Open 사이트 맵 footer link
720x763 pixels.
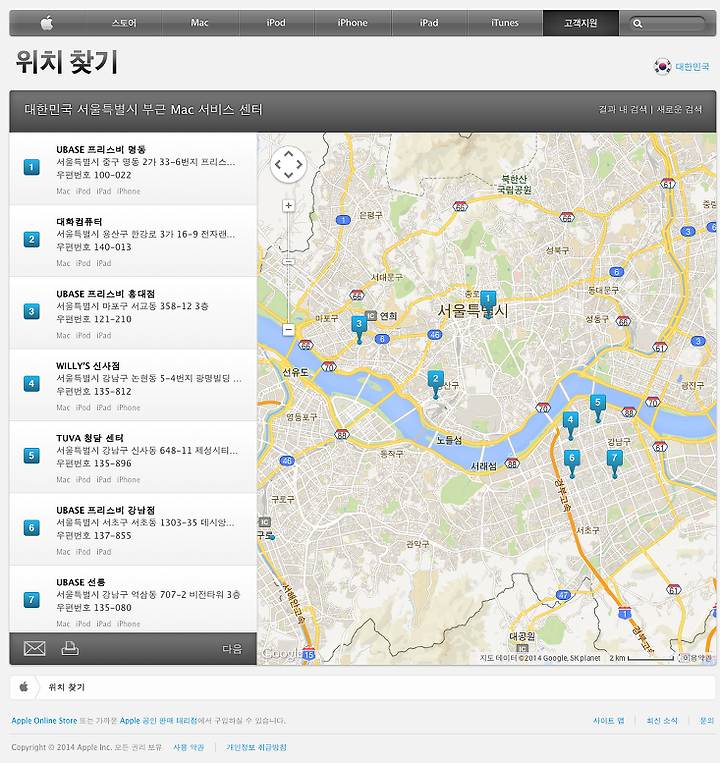click(609, 721)
